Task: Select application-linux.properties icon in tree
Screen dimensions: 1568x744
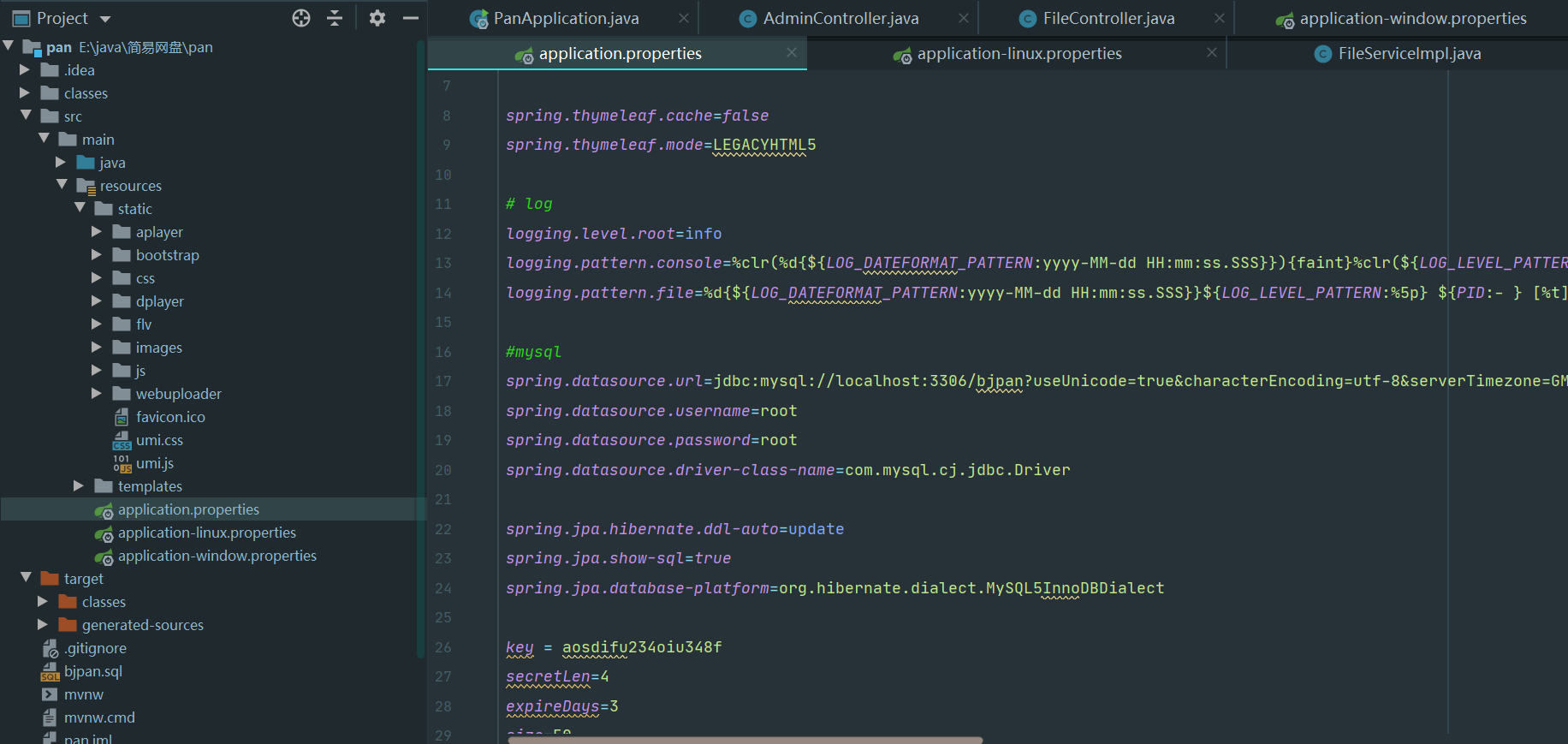Action: click(104, 533)
